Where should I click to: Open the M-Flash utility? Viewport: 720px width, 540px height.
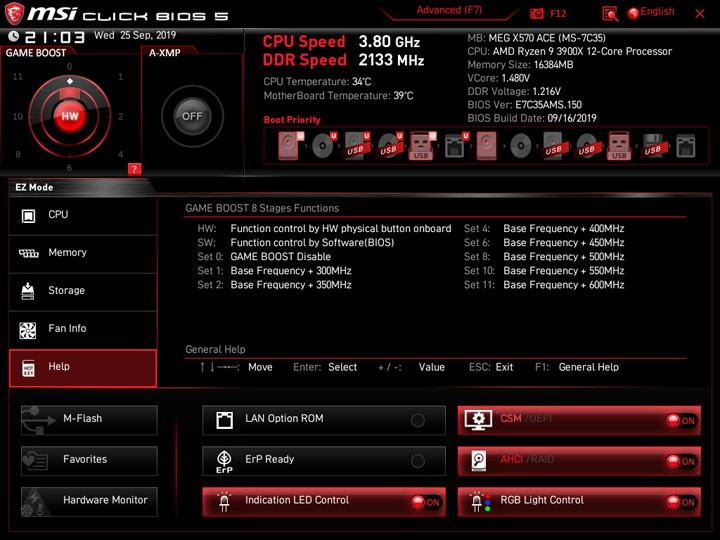[89, 420]
